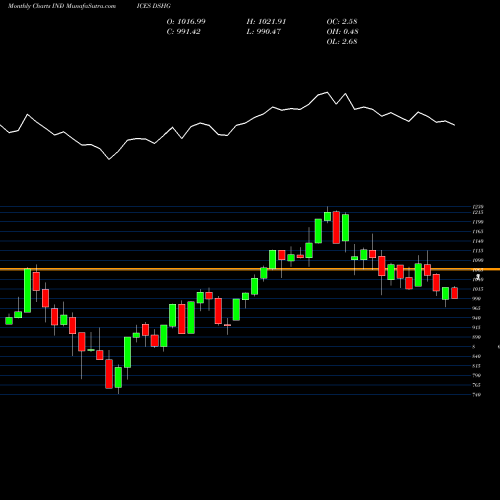Click the orange horizontal price level line

point(250,269)
